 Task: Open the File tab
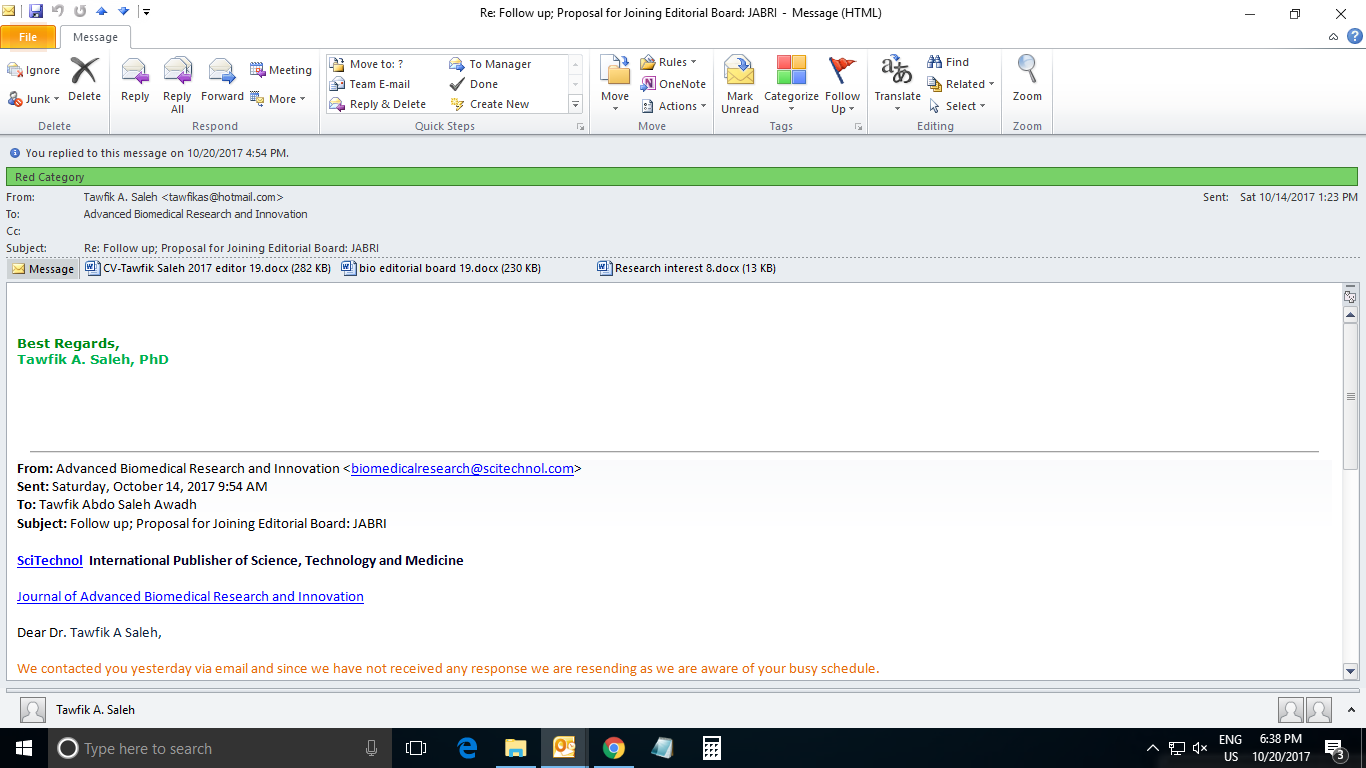[x=28, y=37]
